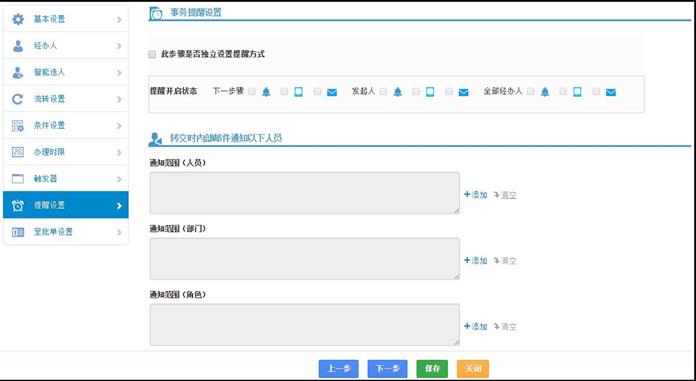Image resolution: width=696 pixels, height=381 pixels.
Task: Click the smart-select person icon beside 智能选人
Action: point(18,72)
